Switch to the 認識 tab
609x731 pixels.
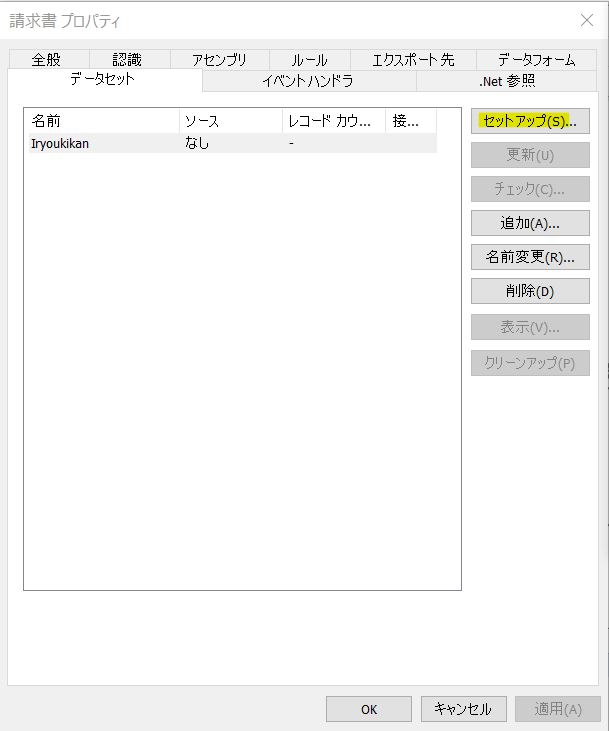point(130,60)
